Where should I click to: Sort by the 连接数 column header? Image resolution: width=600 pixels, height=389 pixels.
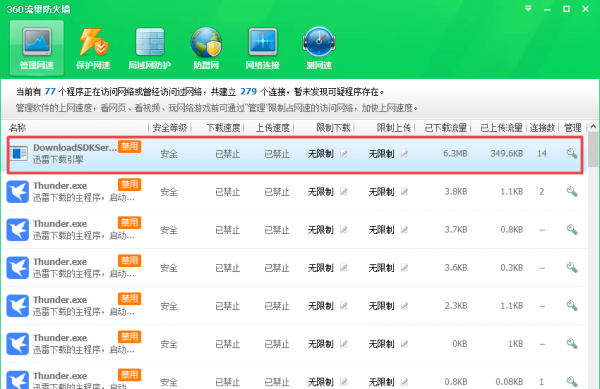click(x=542, y=128)
